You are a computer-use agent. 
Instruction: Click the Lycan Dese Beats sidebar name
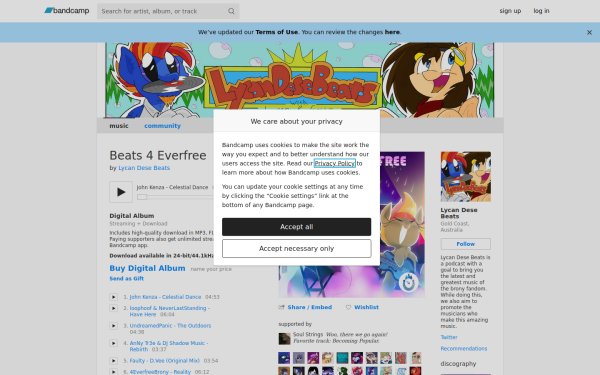point(459,213)
